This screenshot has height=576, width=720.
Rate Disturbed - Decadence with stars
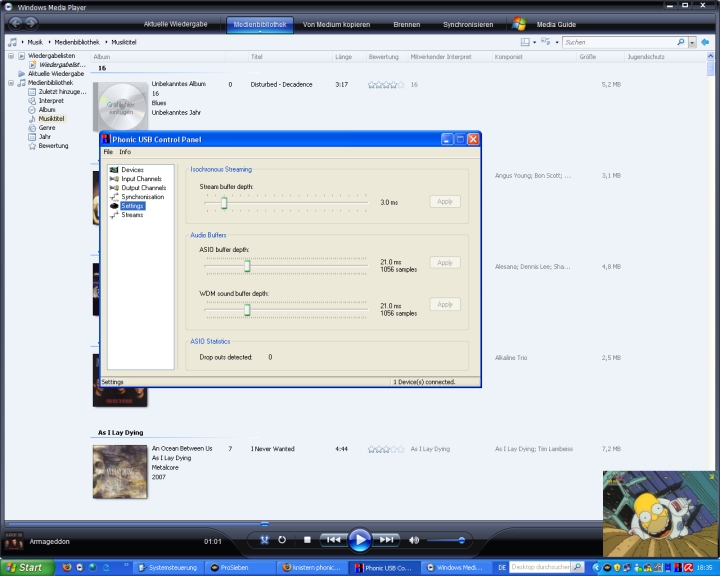click(x=386, y=85)
